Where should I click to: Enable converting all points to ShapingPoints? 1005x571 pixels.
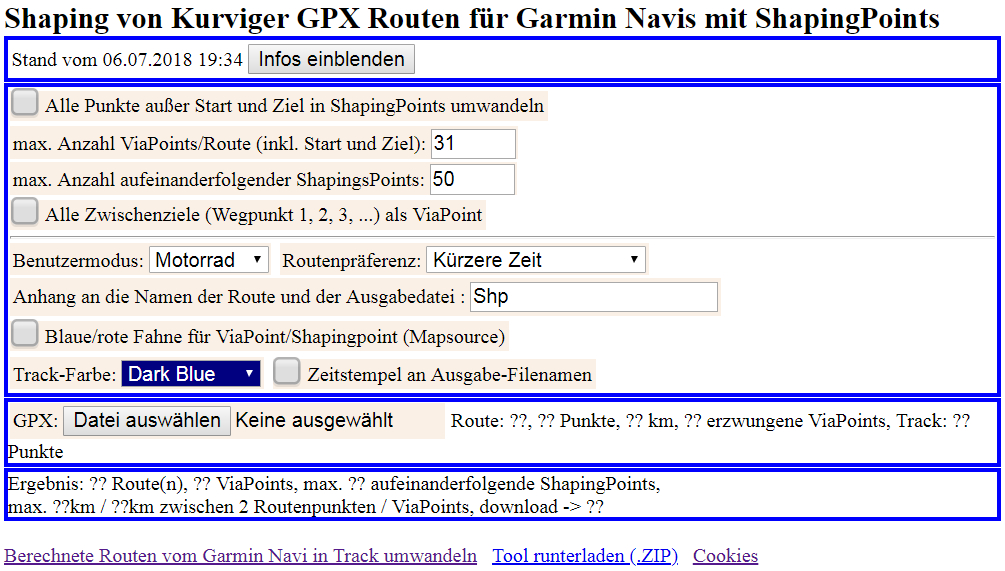point(26,103)
